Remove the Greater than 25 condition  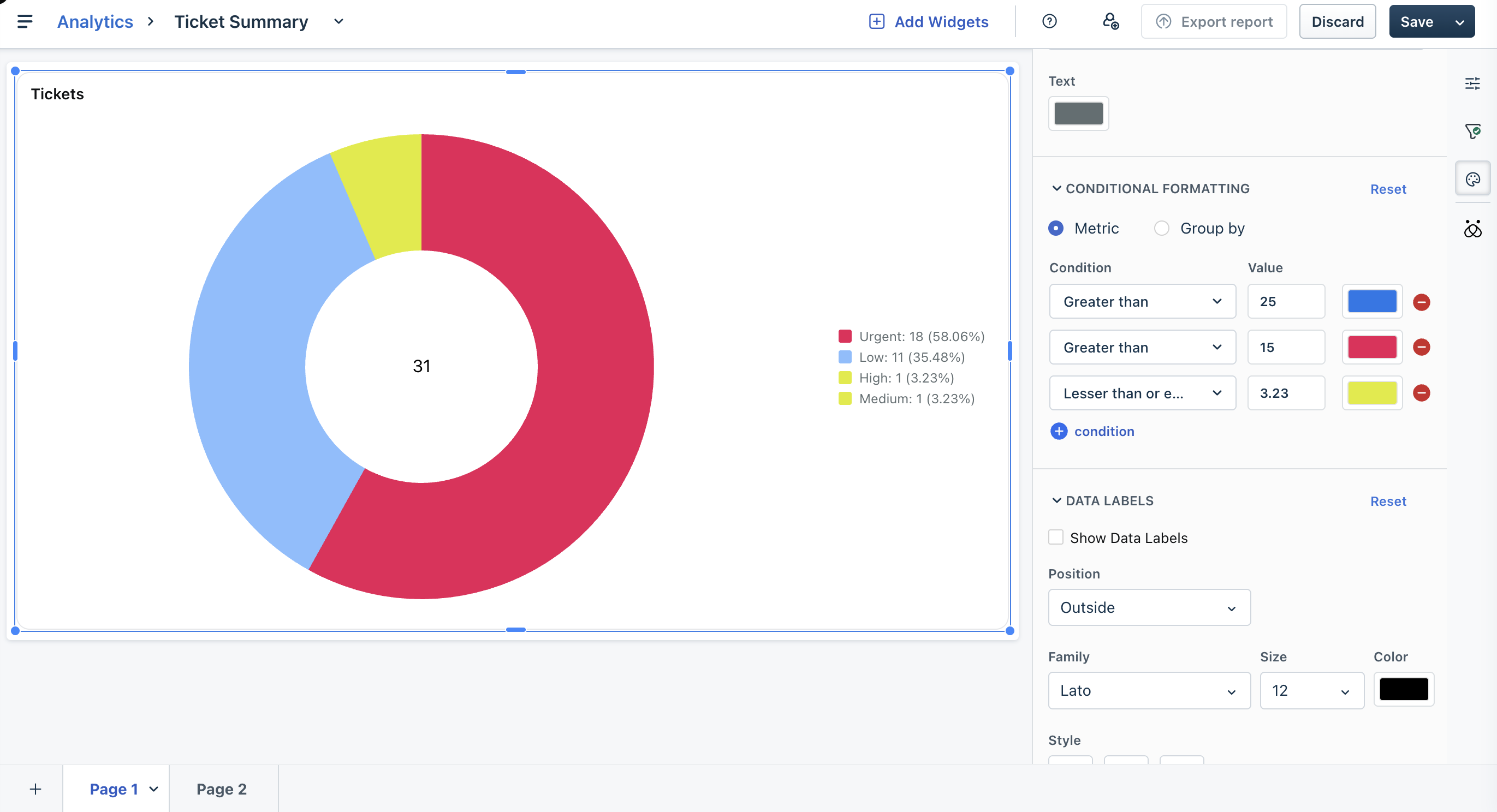coord(1421,302)
